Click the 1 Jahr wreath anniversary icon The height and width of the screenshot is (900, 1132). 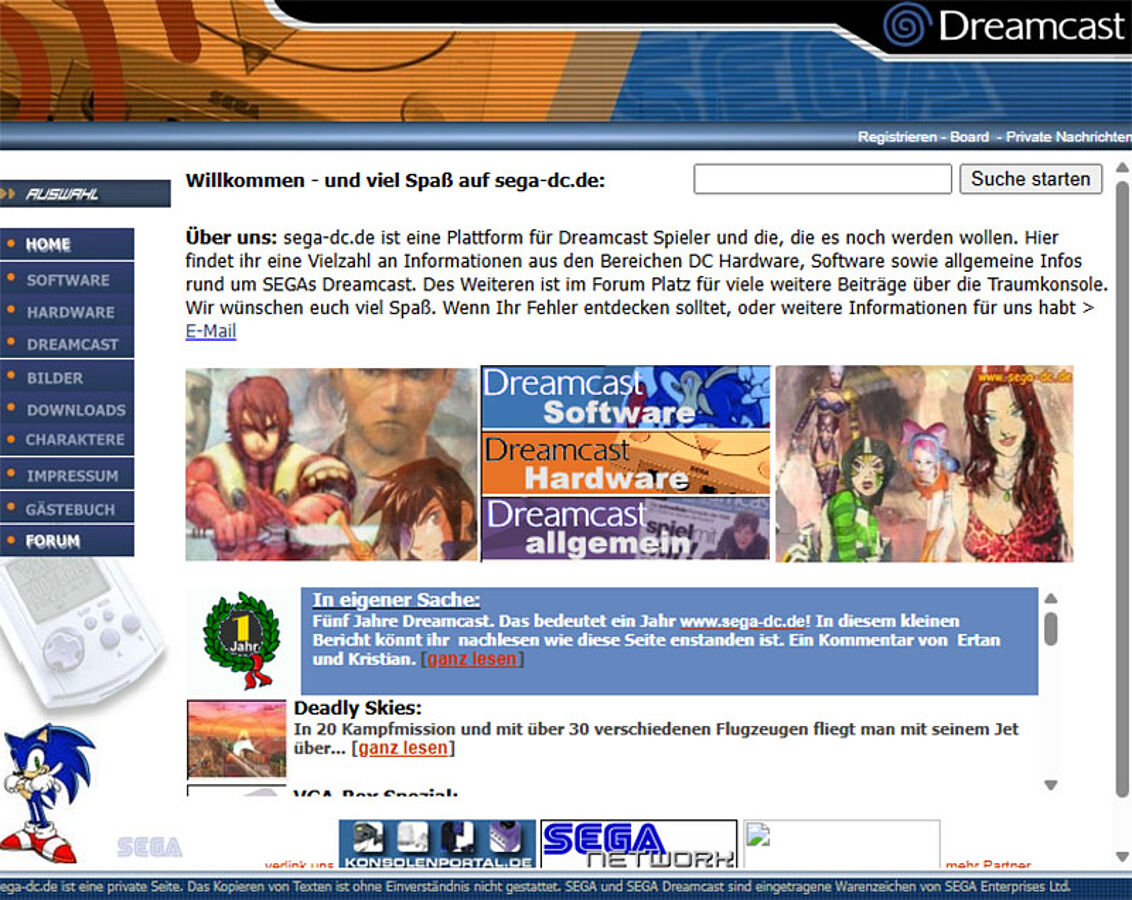[241, 639]
